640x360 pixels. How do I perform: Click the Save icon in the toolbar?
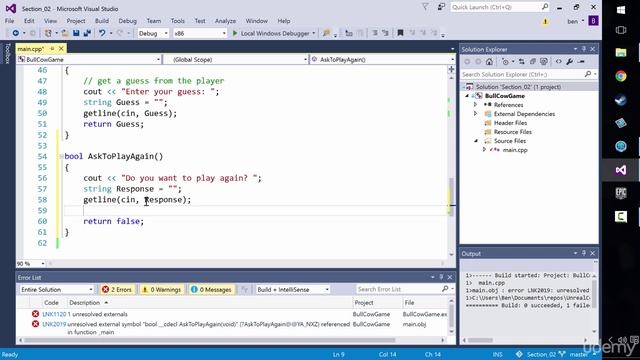pyautogui.click(x=76, y=33)
